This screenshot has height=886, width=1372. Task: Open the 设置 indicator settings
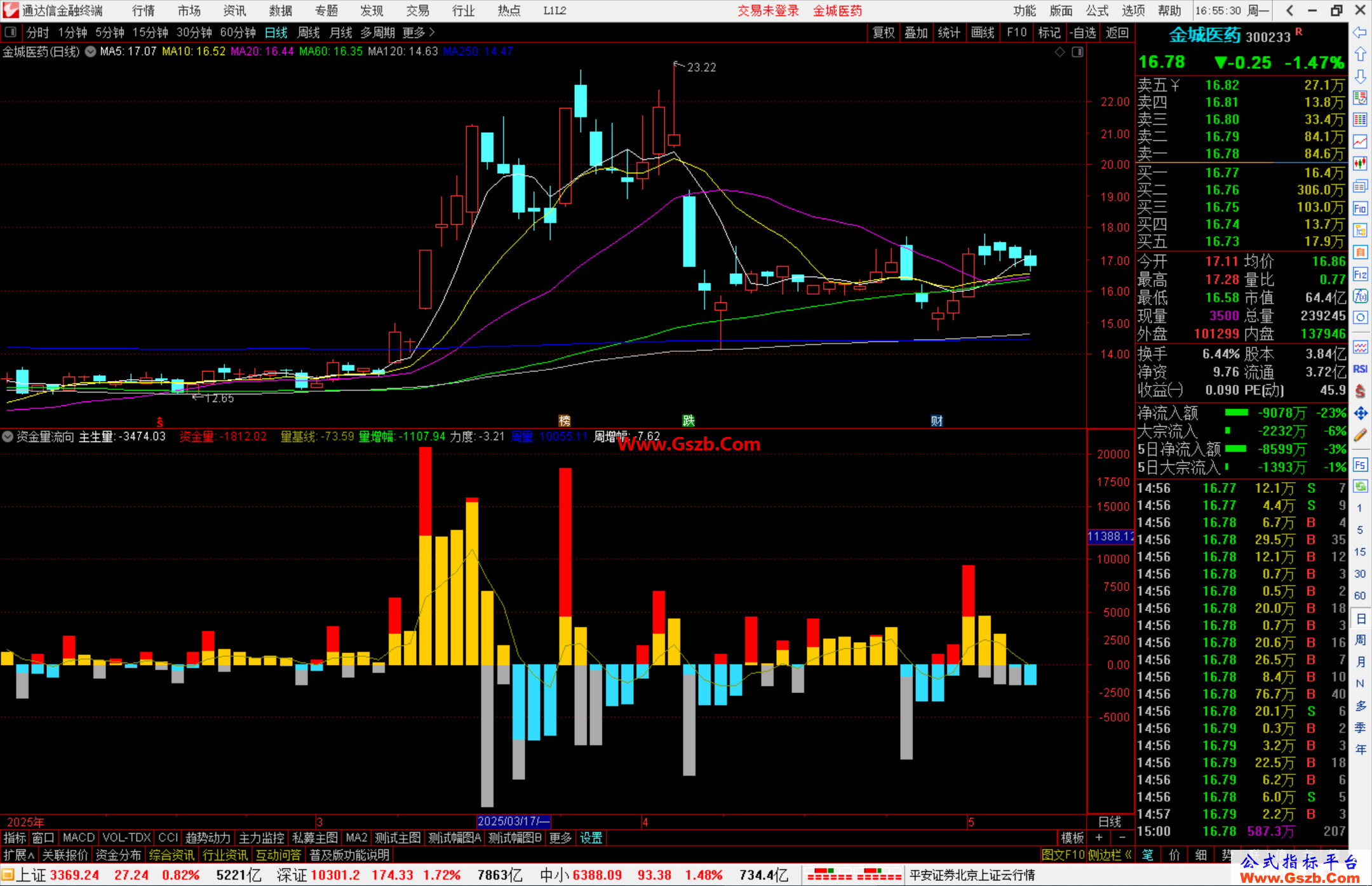(x=591, y=838)
